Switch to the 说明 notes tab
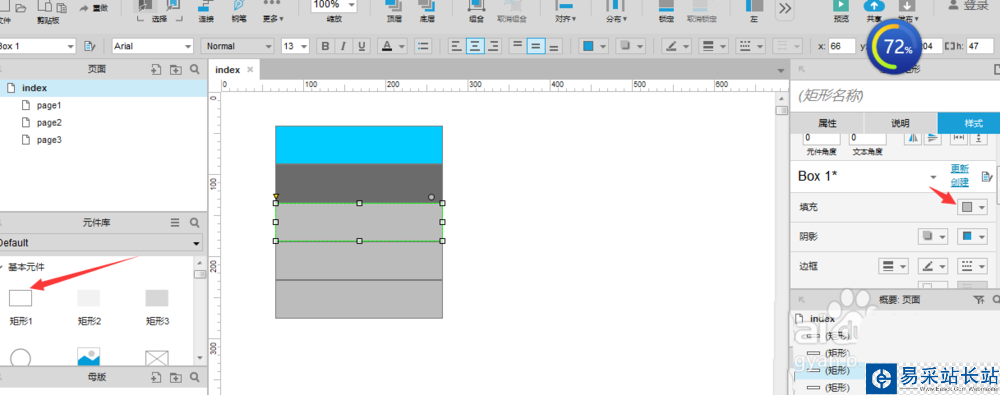The width and height of the screenshot is (1000, 395). 901,123
